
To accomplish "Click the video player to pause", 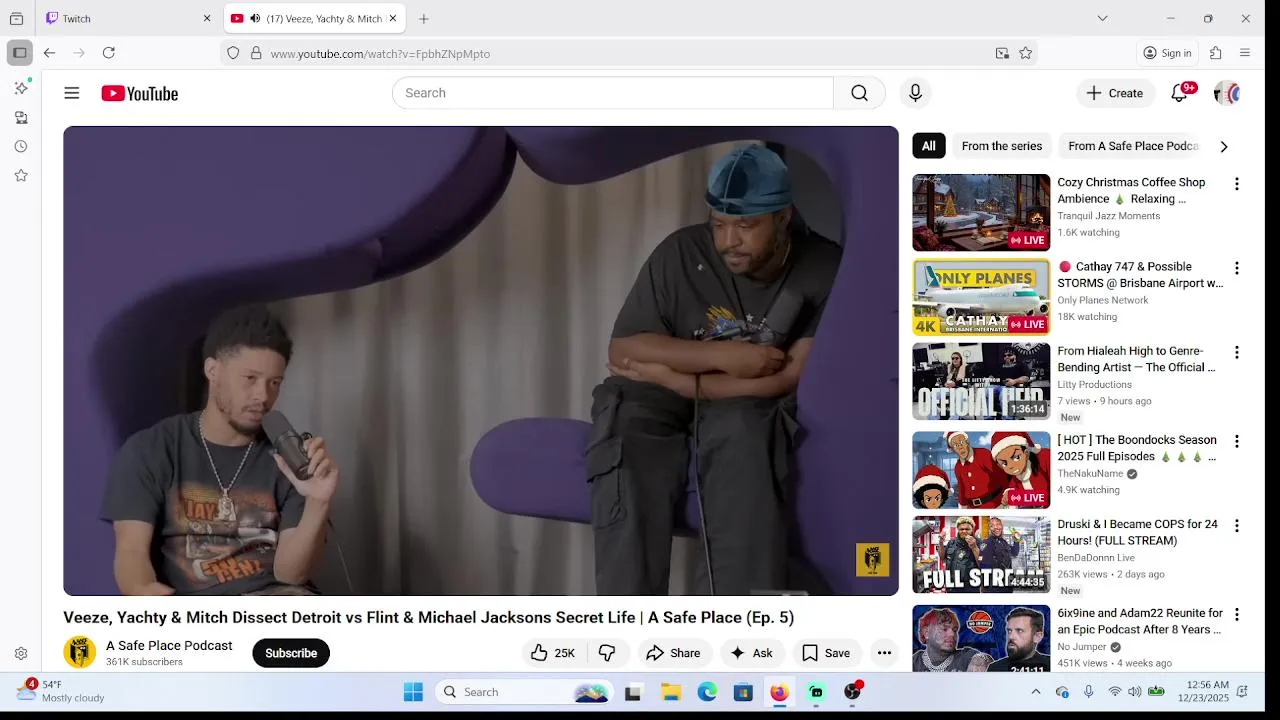I will coord(481,361).
